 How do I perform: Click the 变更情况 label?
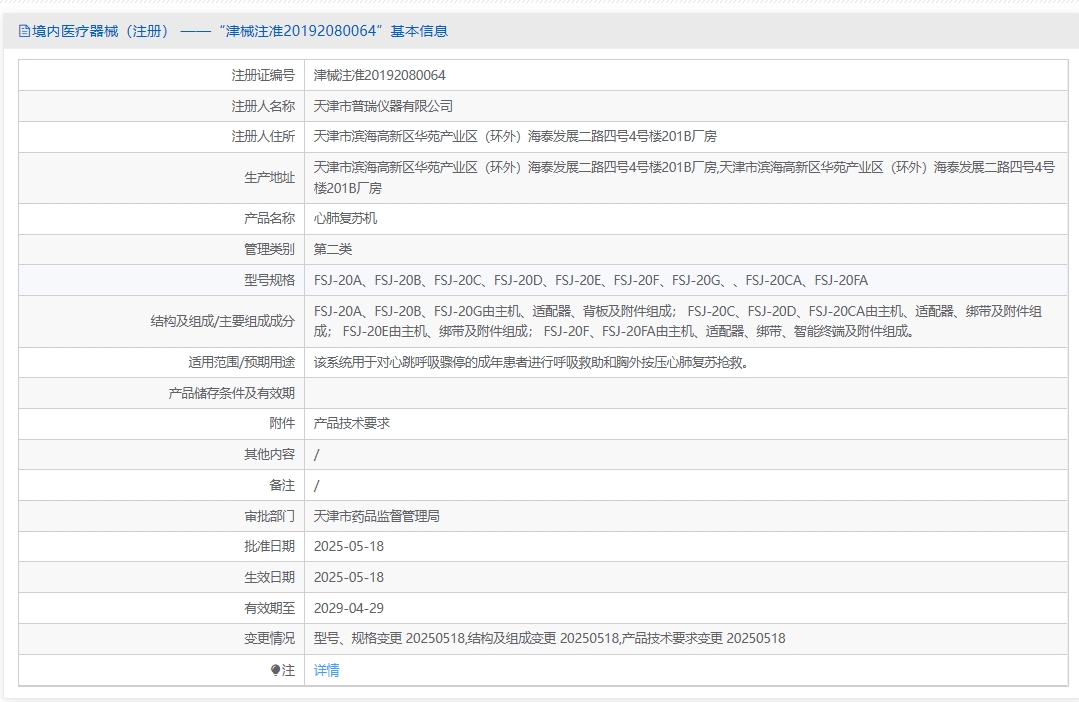pos(269,639)
